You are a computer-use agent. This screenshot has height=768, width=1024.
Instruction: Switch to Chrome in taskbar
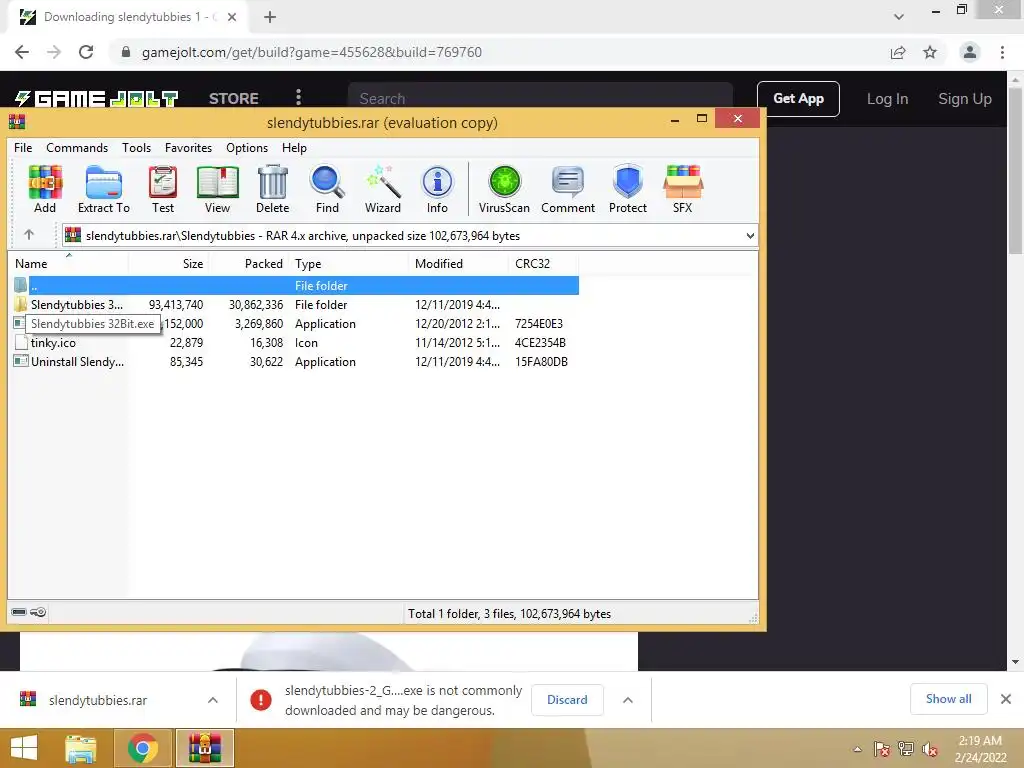click(142, 748)
